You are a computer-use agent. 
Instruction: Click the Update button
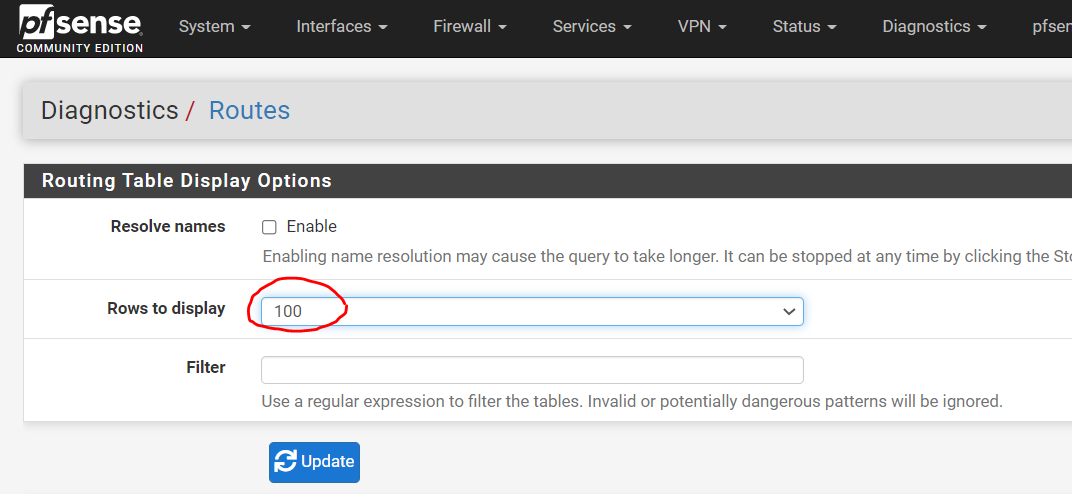(314, 463)
